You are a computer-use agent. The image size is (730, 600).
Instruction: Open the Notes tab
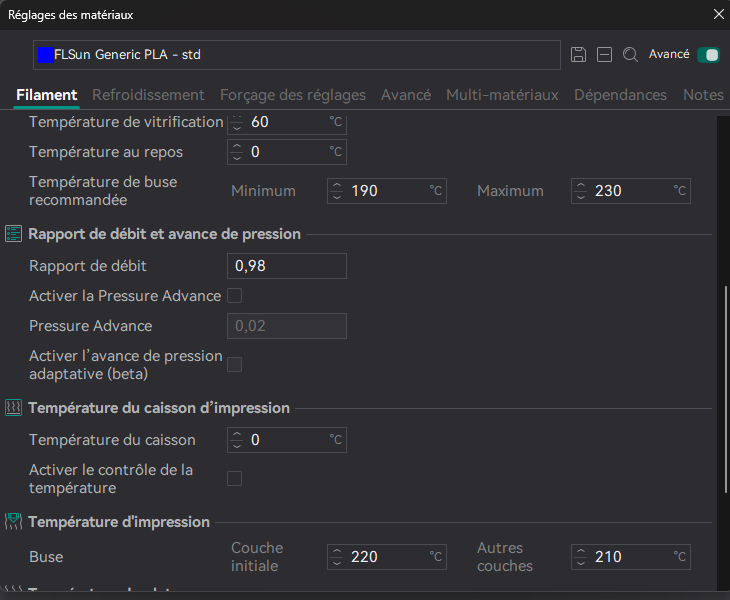click(703, 95)
